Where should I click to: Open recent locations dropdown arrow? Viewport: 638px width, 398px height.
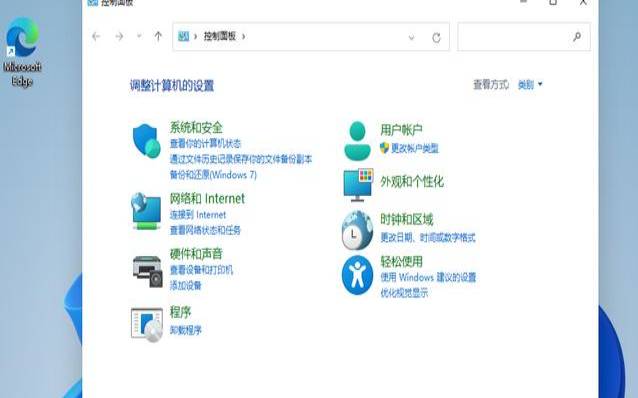point(139,36)
